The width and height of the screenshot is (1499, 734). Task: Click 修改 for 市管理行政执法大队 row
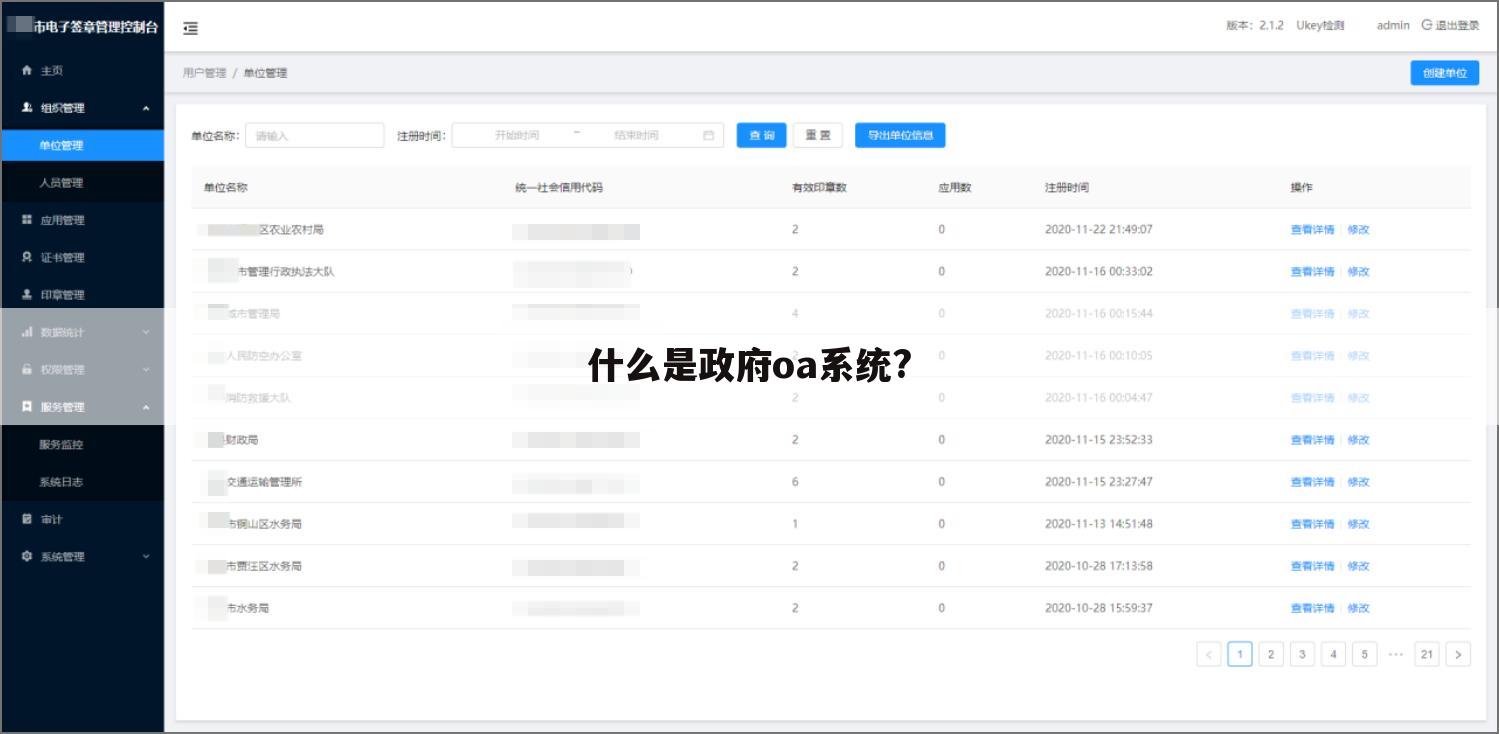[x=1358, y=272]
